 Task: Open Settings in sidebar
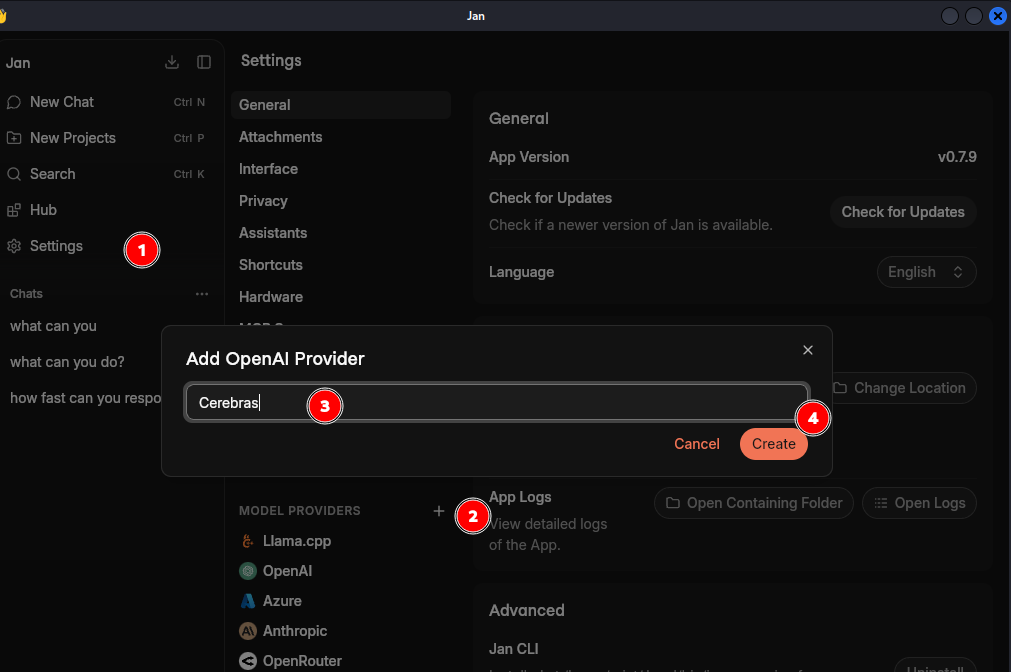point(106,246)
